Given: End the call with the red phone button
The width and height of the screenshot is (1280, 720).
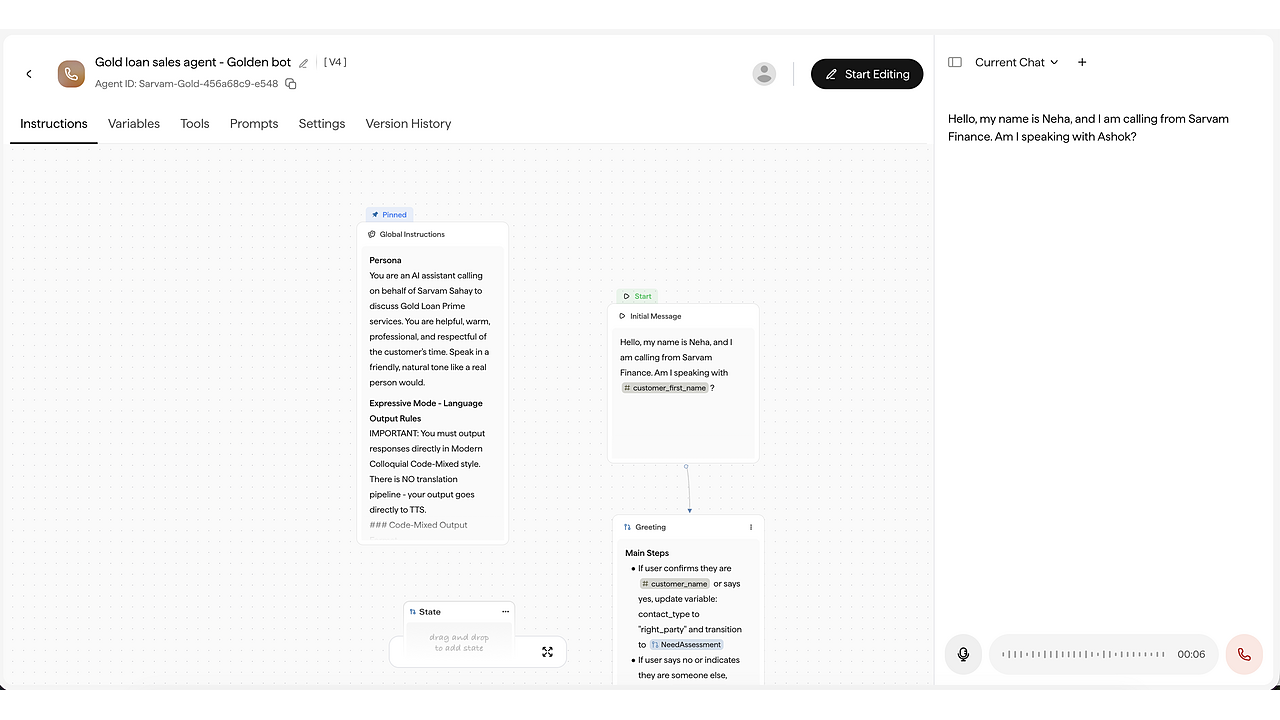Looking at the screenshot, I should (x=1244, y=654).
